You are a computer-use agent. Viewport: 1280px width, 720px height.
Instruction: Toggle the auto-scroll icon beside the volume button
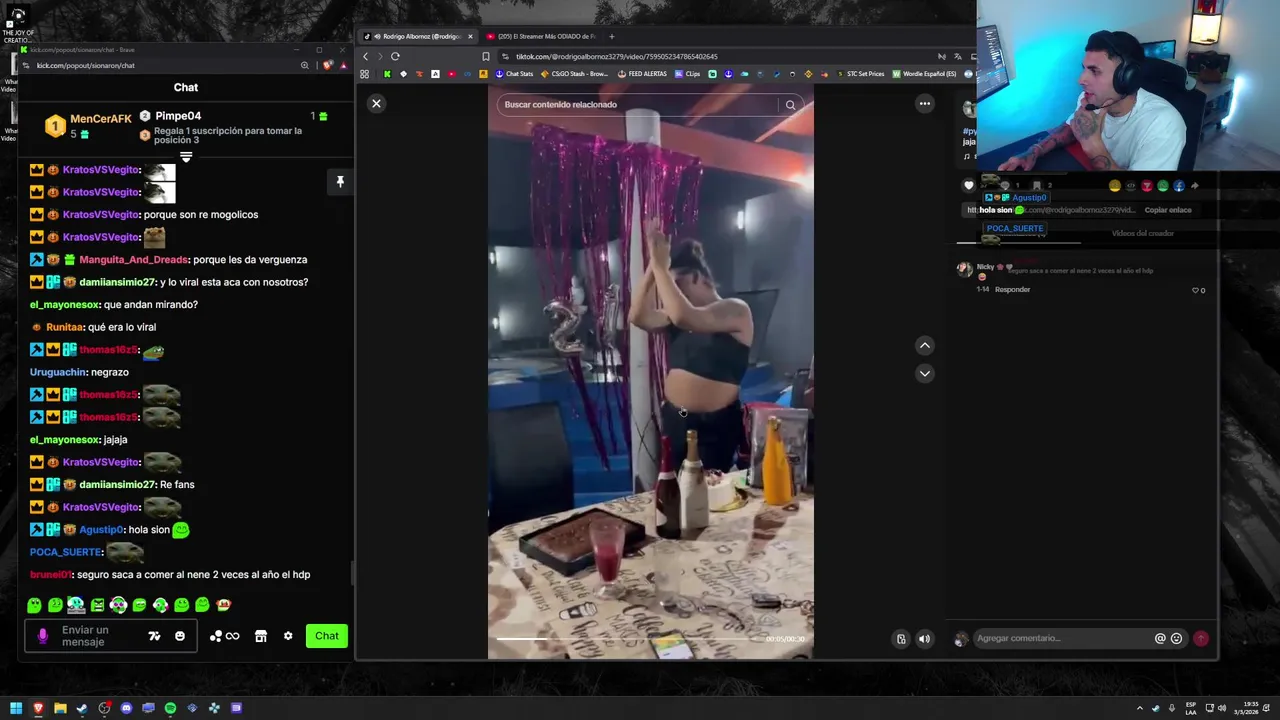click(901, 639)
